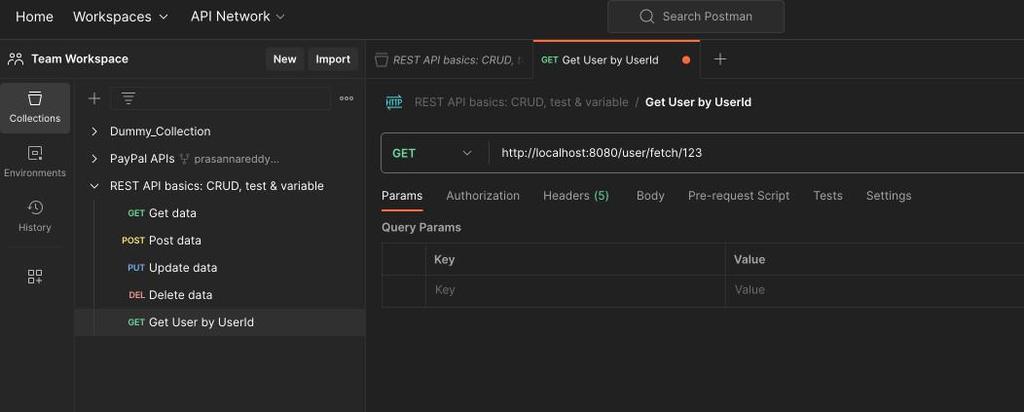Switch to the Authorization tab
Image resolution: width=1024 pixels, height=412 pixels.
(483, 195)
